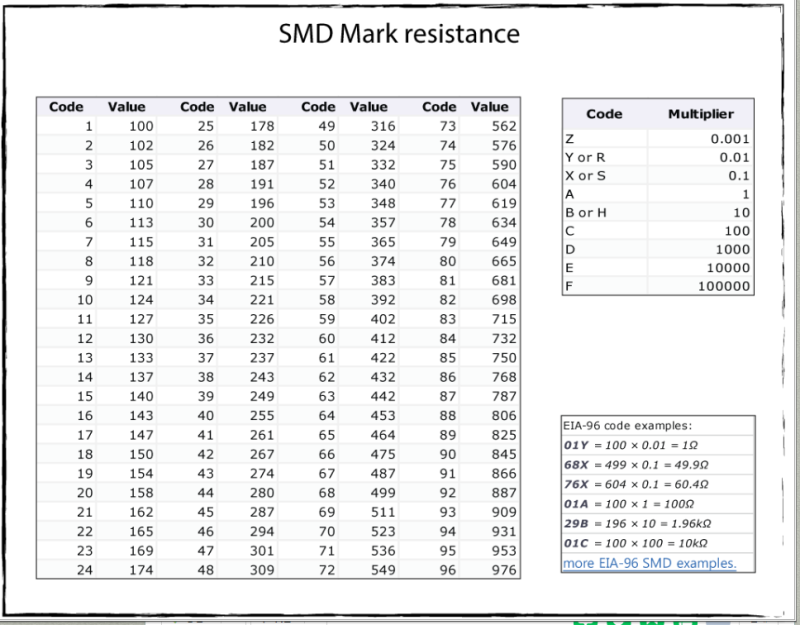Select the resistance value '698'
The height and width of the screenshot is (625, 800).
pos(504,300)
